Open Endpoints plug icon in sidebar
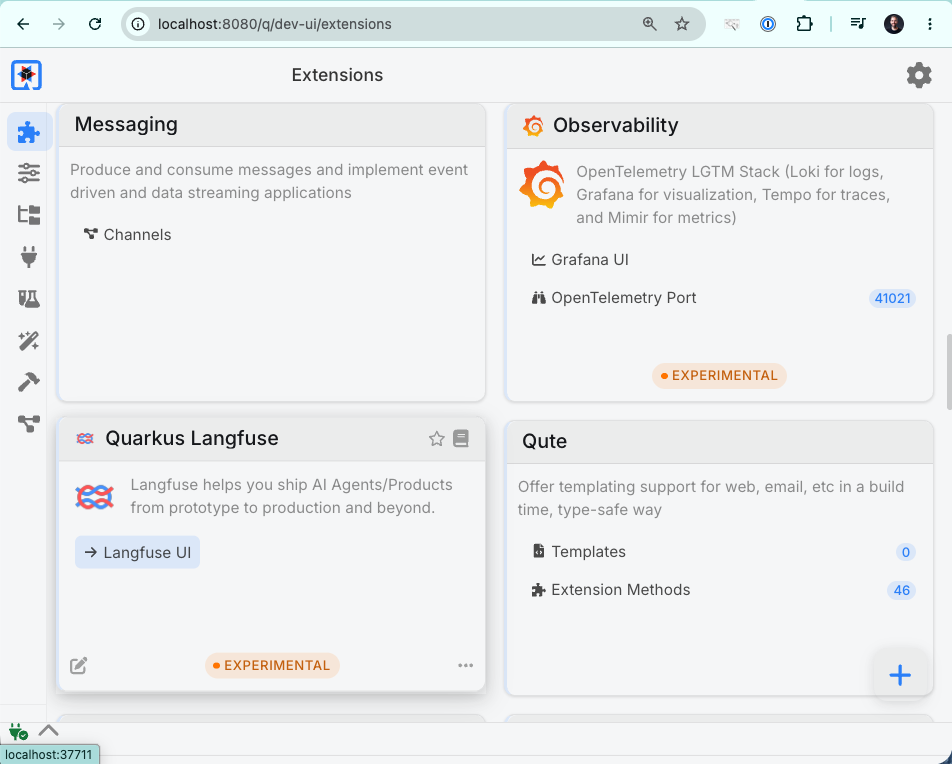The width and height of the screenshot is (952, 764). click(29, 257)
